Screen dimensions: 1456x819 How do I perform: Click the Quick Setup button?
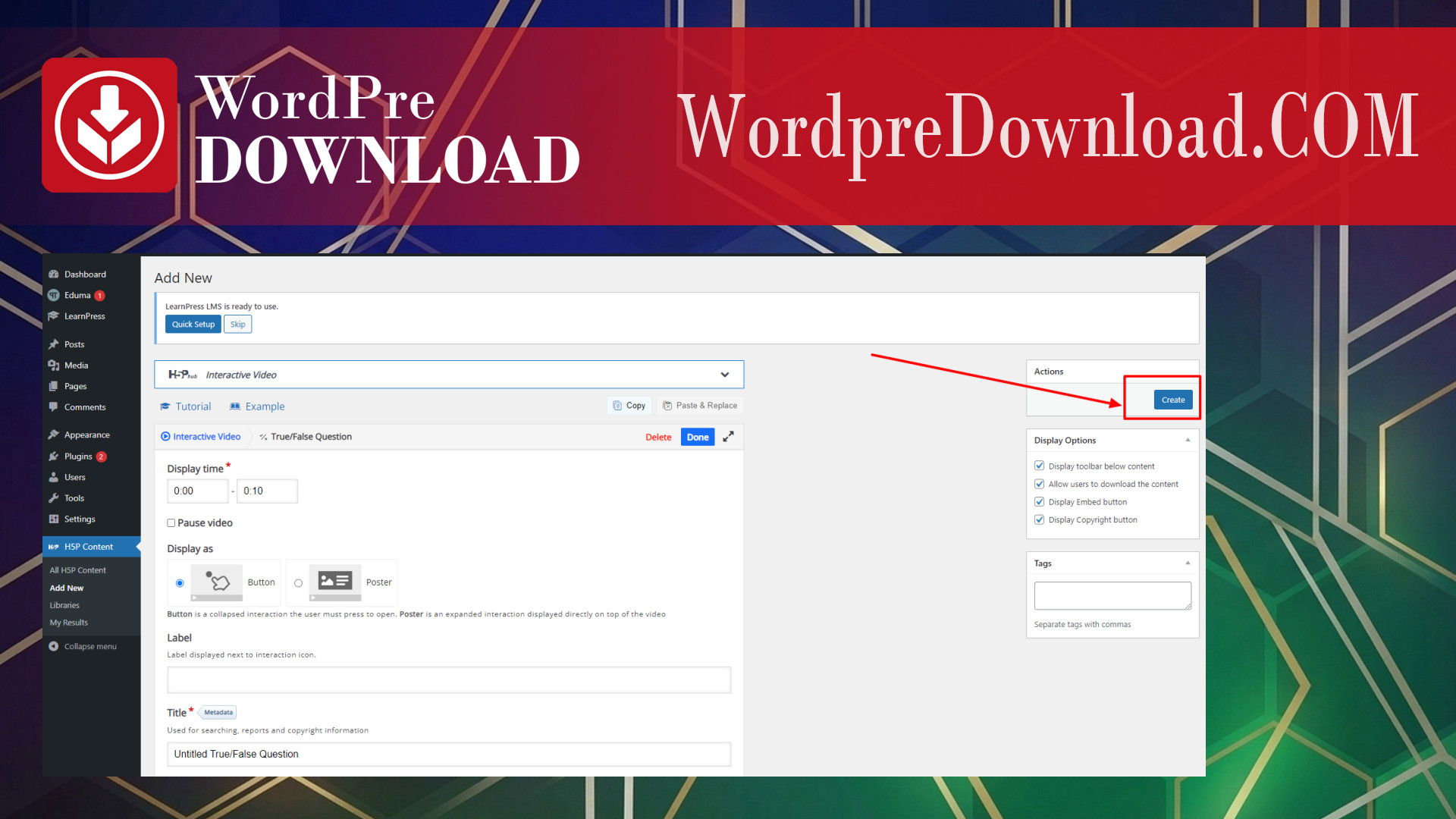(x=193, y=324)
